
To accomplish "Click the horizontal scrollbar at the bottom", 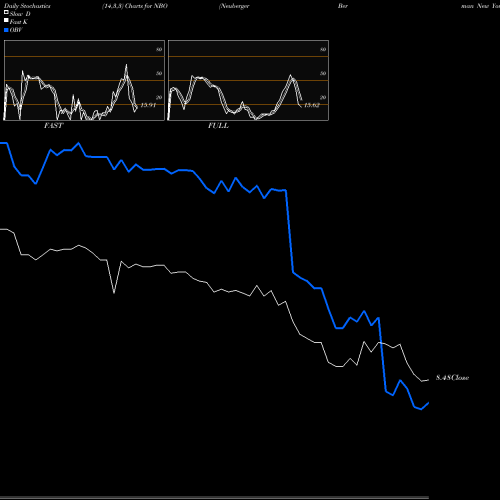I will click(x=214, y=498).
